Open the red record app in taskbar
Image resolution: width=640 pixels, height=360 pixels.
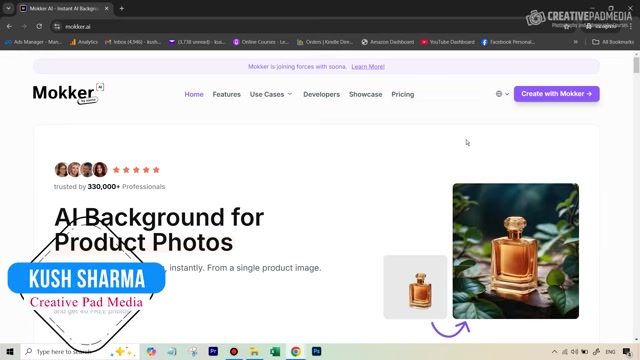tap(234, 351)
